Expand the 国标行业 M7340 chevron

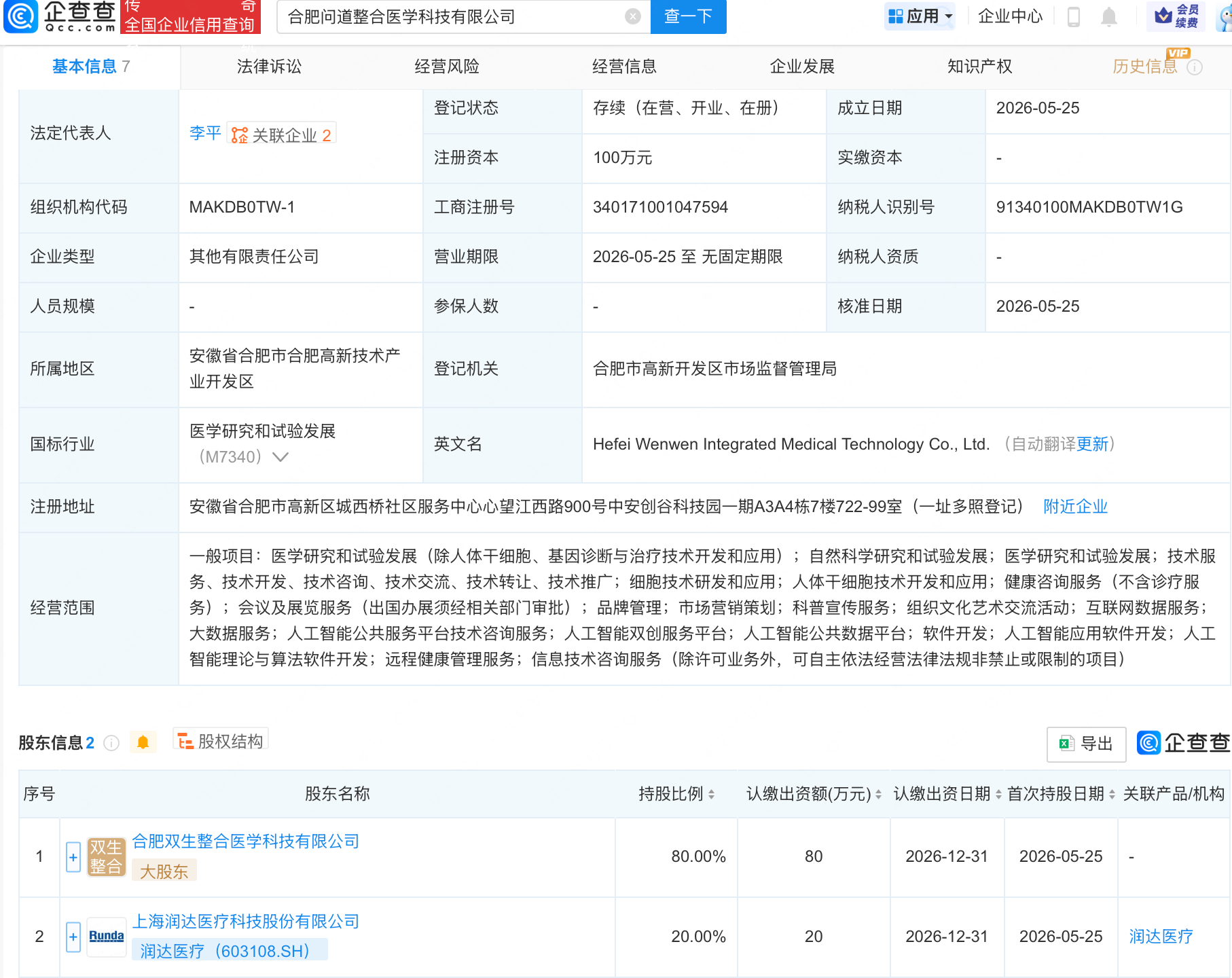(280, 457)
